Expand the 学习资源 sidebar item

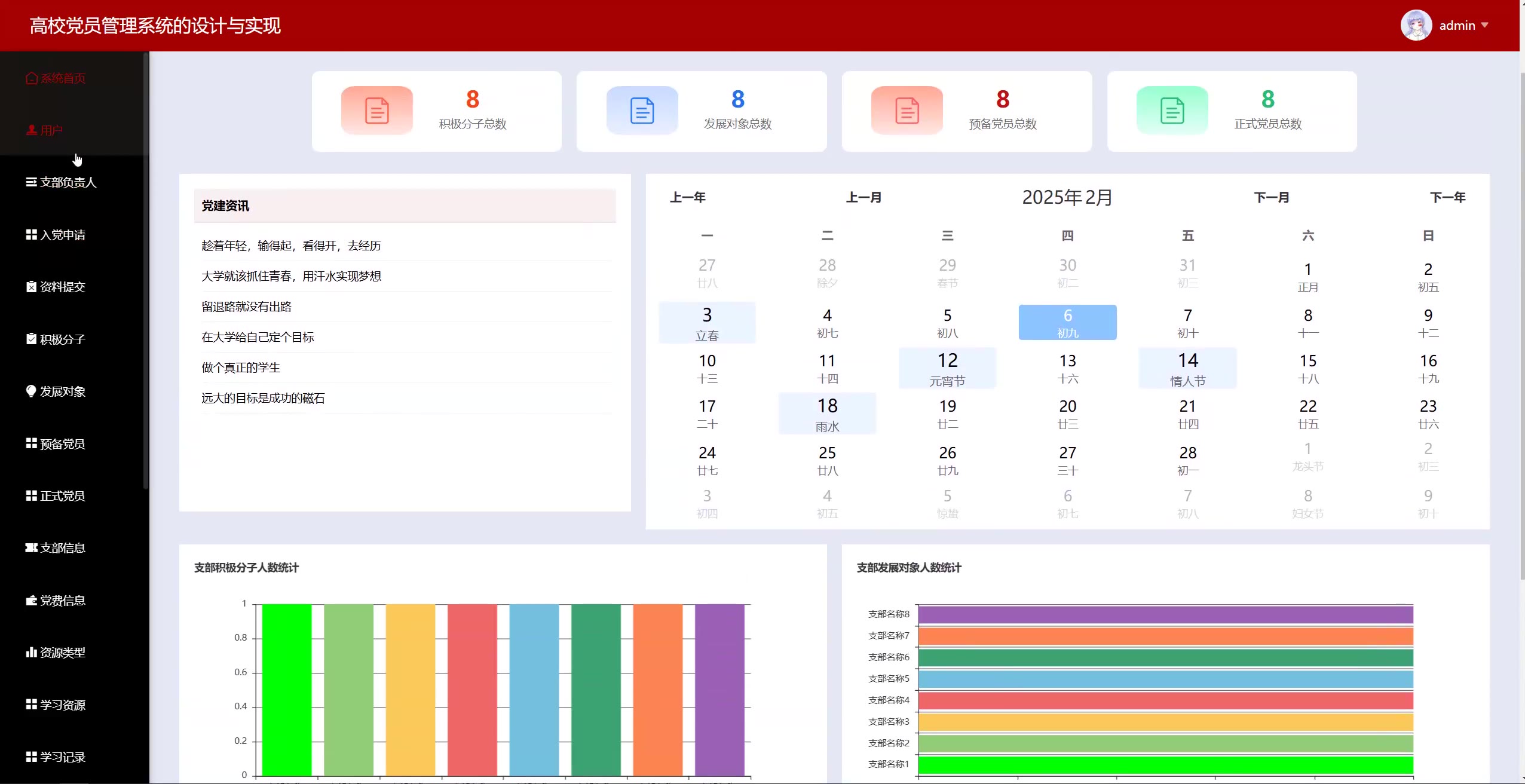click(x=62, y=705)
